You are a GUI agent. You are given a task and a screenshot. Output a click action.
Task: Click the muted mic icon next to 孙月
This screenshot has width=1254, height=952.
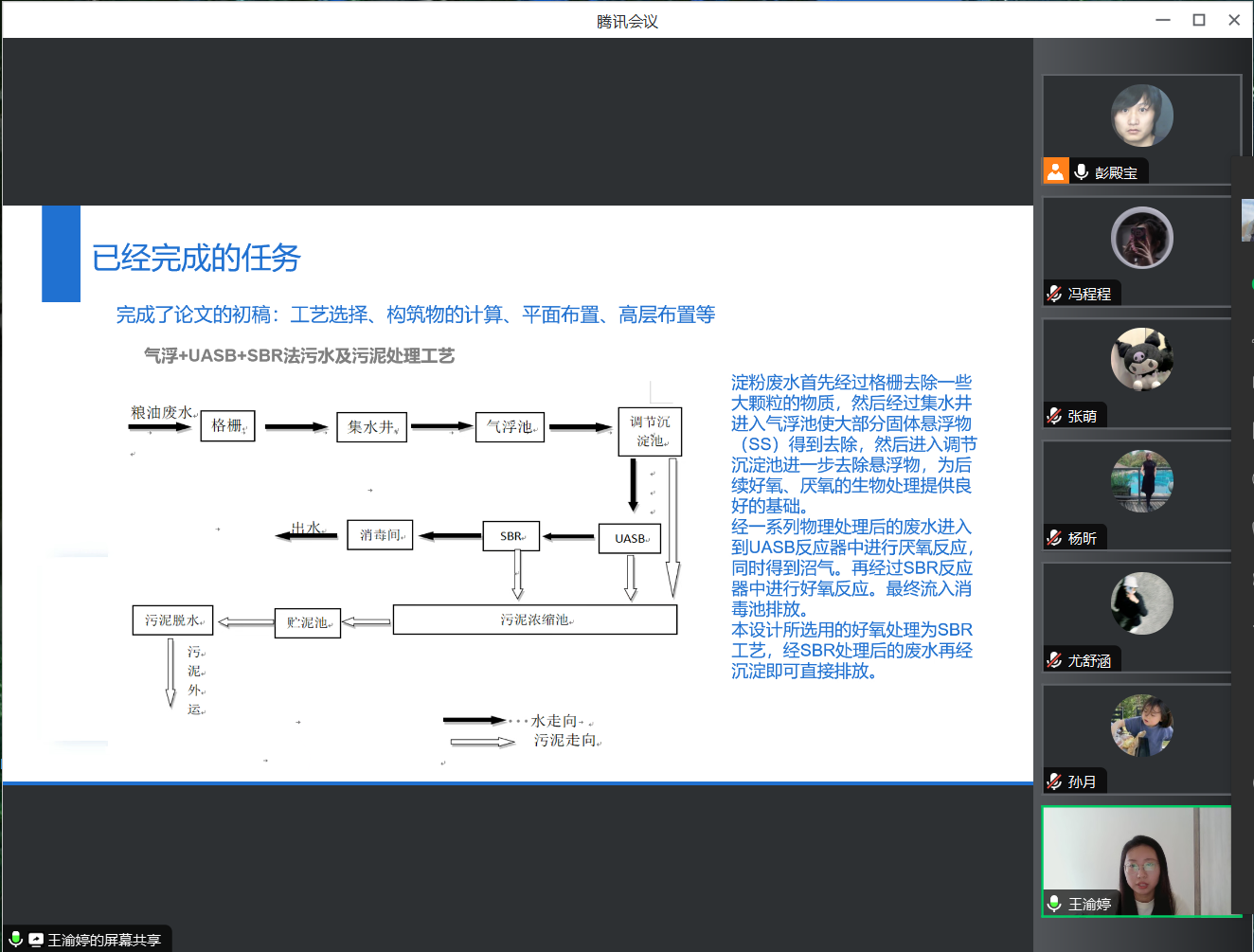point(1054,781)
